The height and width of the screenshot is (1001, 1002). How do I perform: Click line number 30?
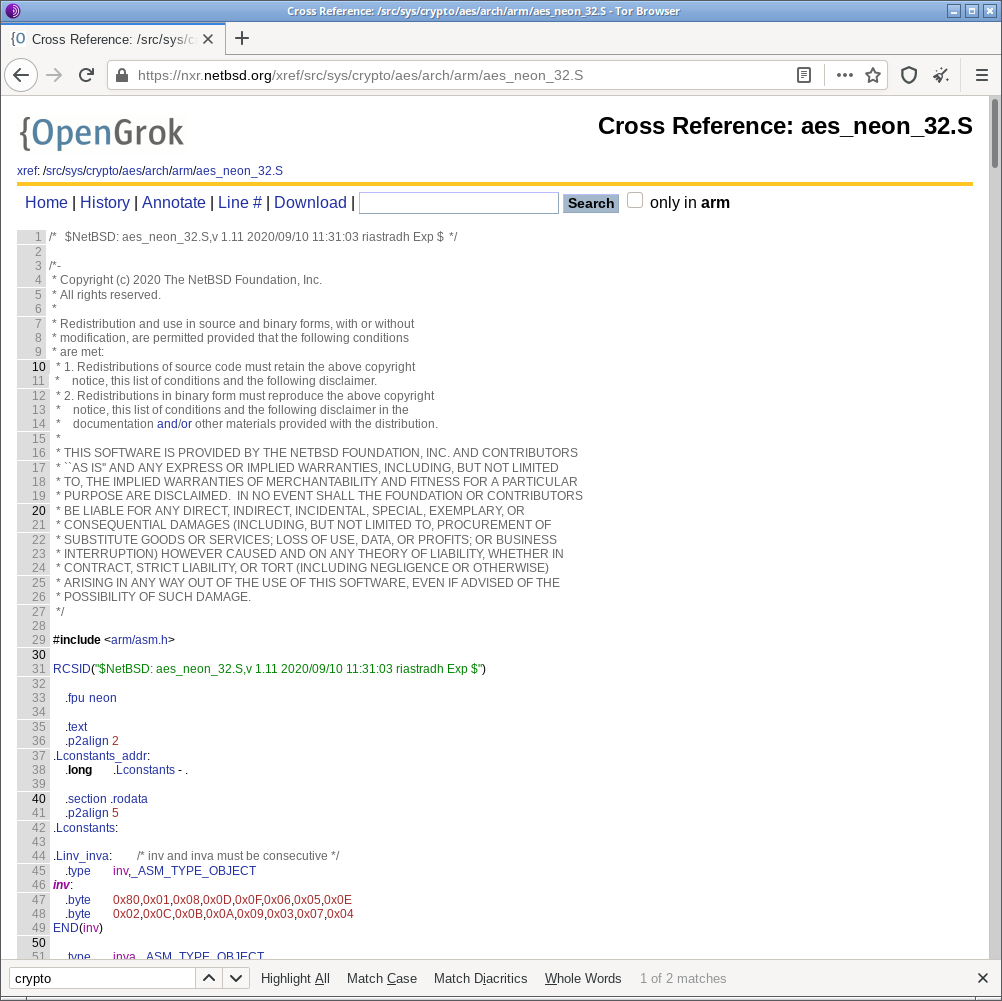pyautogui.click(x=38, y=655)
